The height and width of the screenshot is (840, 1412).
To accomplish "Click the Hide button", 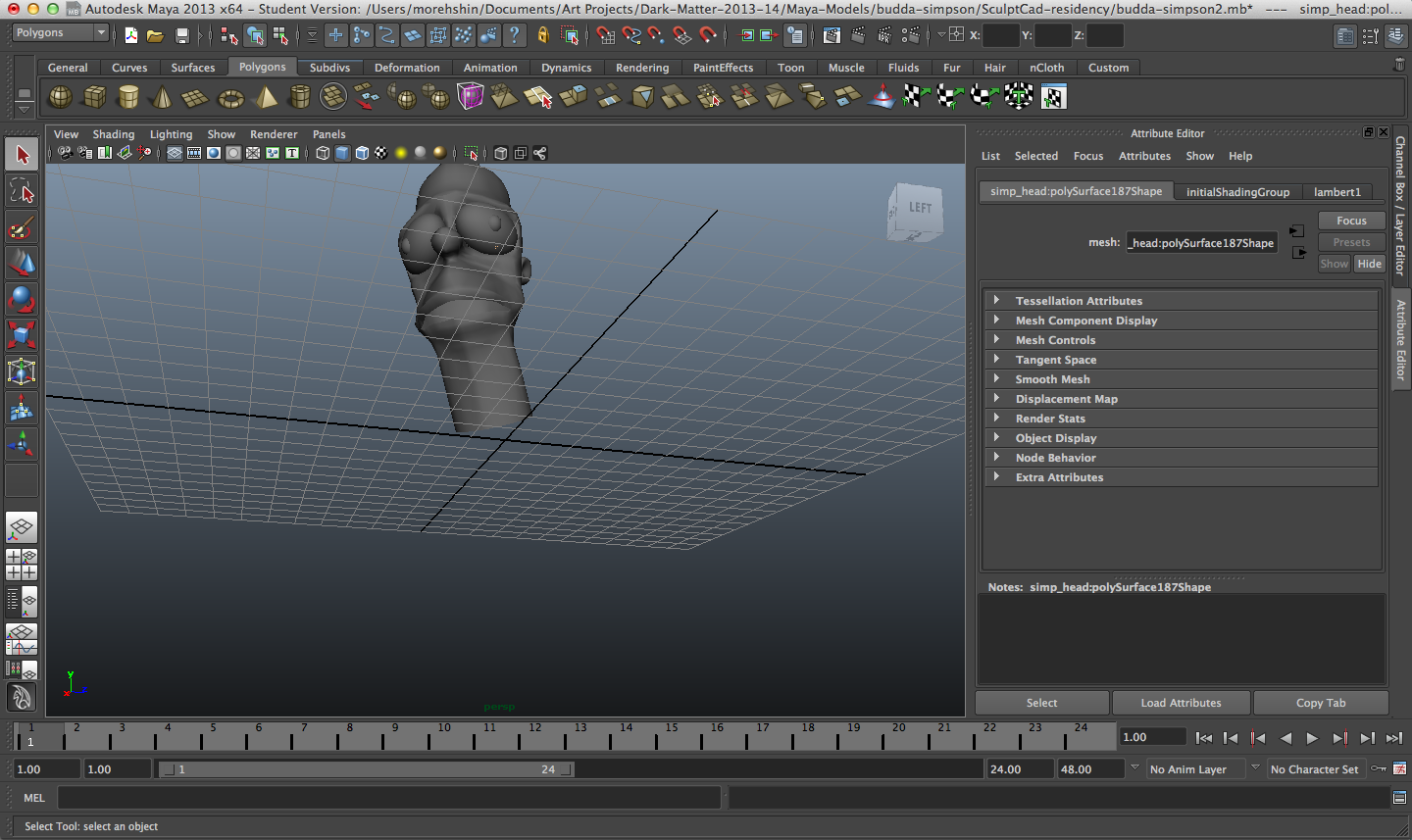I will click(x=1370, y=264).
